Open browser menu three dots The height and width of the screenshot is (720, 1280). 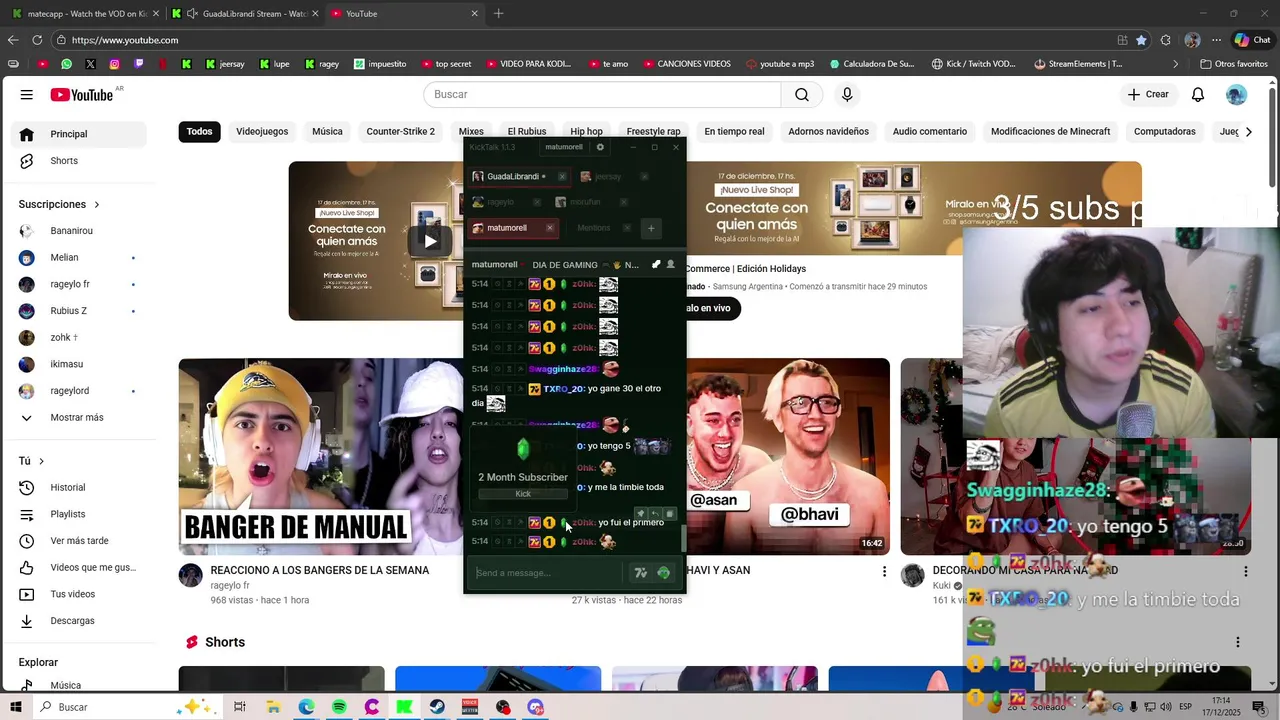(x=1216, y=40)
